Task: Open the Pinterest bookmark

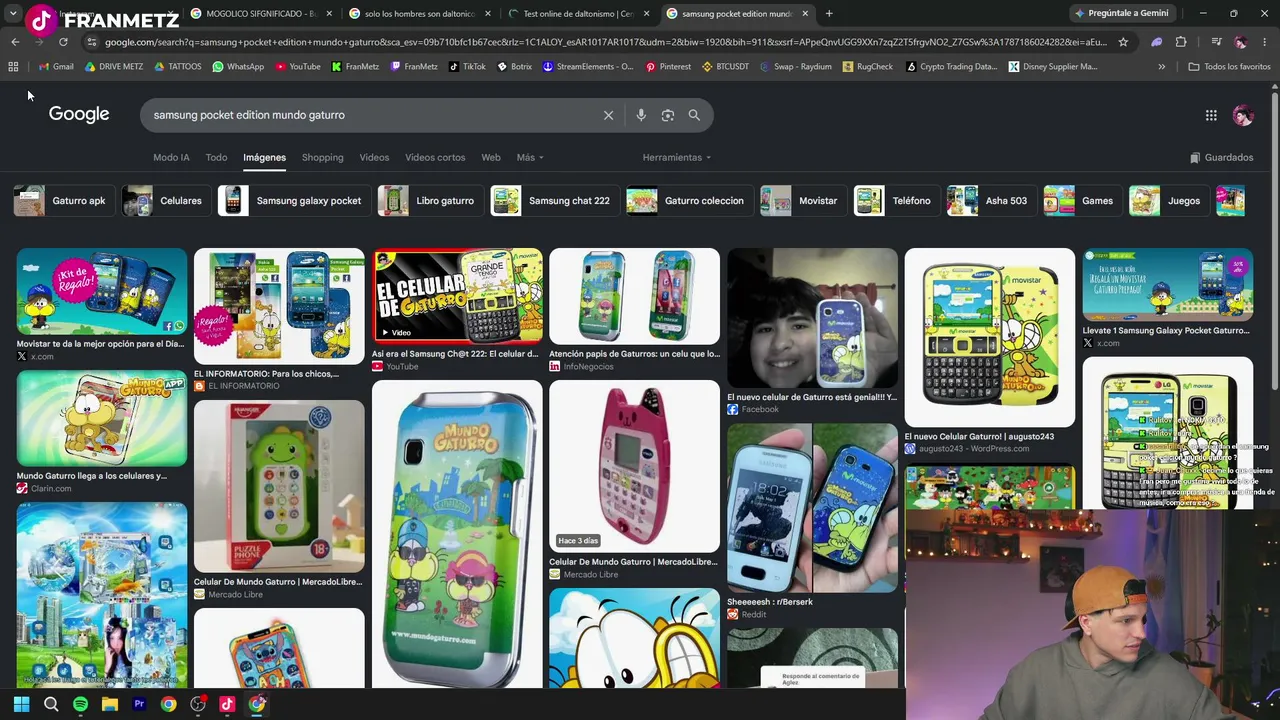Action: (x=668, y=67)
